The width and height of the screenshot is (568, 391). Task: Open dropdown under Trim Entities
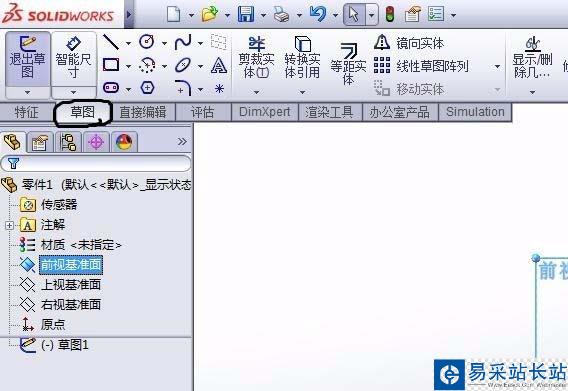[x=256, y=92]
